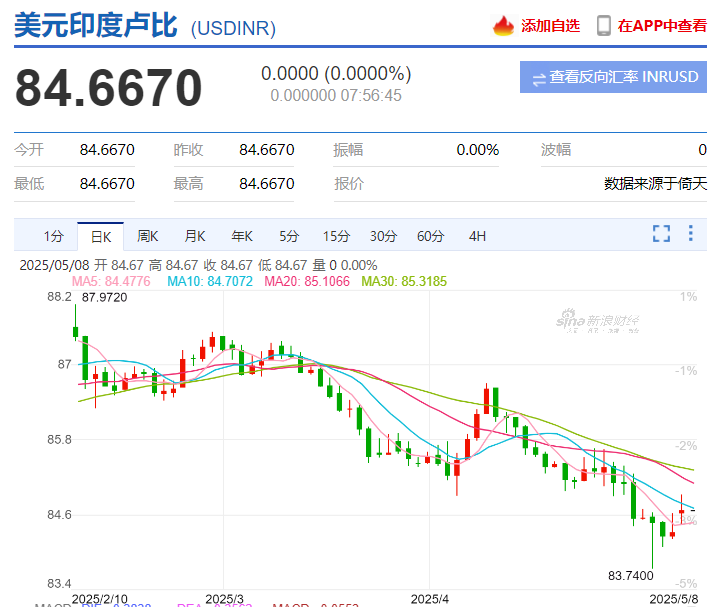Switch to the 1分 chart tab
The height and width of the screenshot is (607, 715).
53,236
